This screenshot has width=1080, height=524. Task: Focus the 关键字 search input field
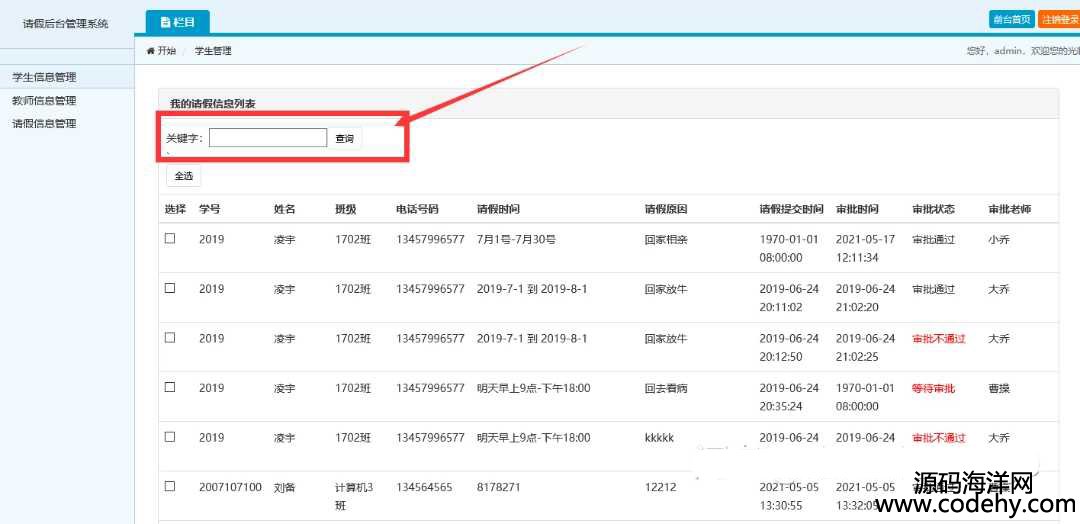click(267, 138)
